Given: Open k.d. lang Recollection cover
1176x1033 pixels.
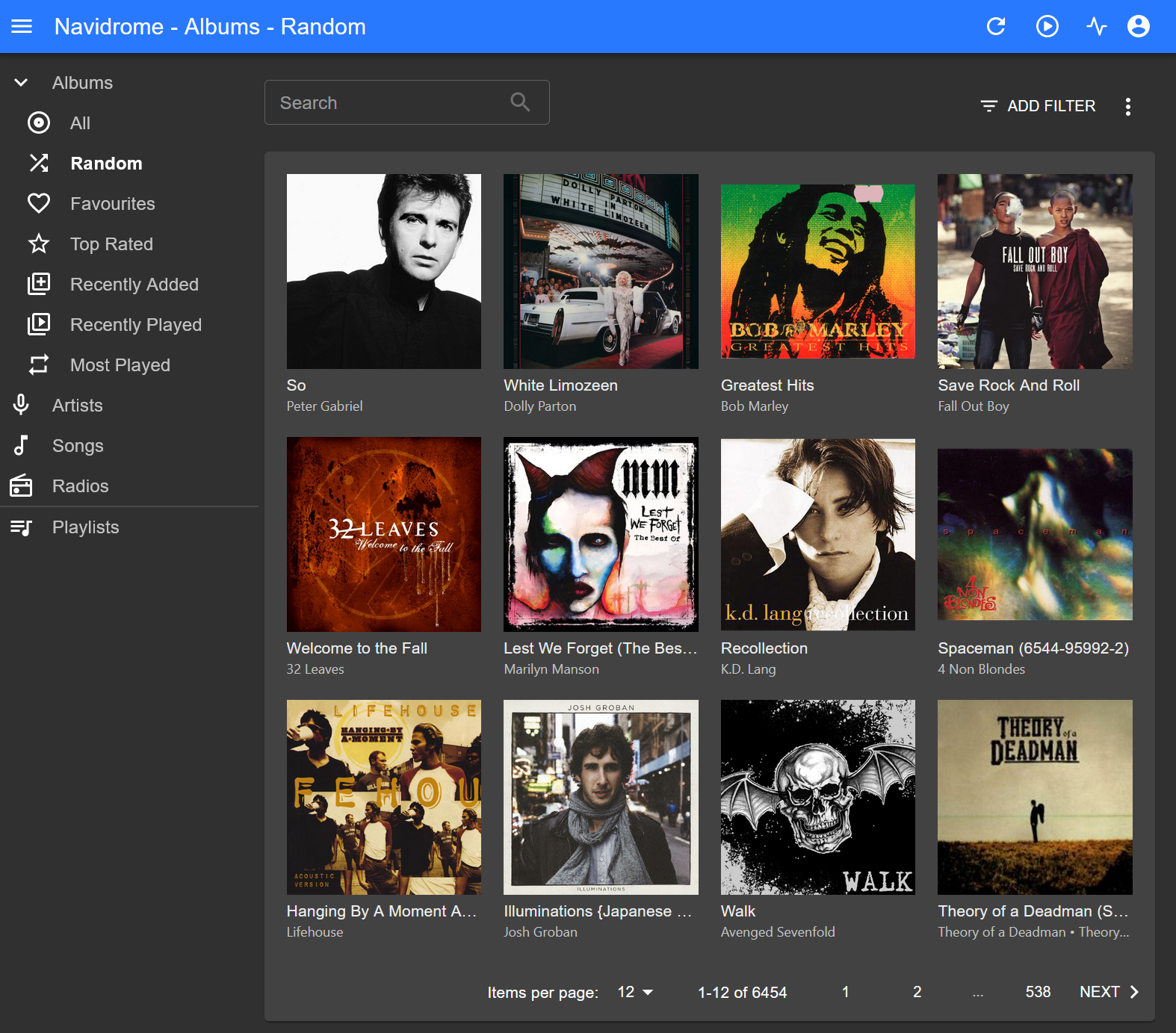Looking at the screenshot, I should (818, 534).
